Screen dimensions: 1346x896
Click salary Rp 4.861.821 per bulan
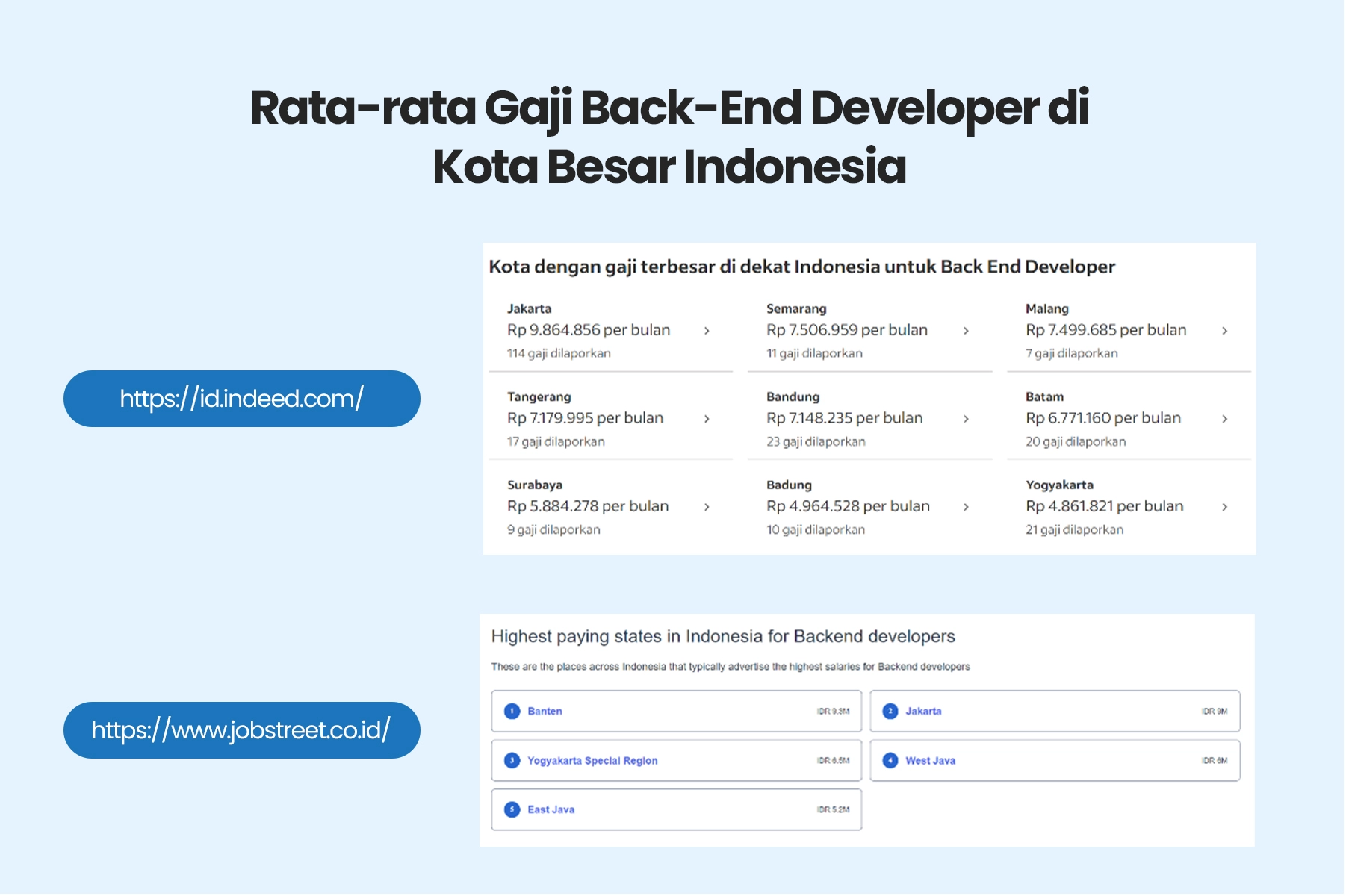pyautogui.click(x=1104, y=506)
